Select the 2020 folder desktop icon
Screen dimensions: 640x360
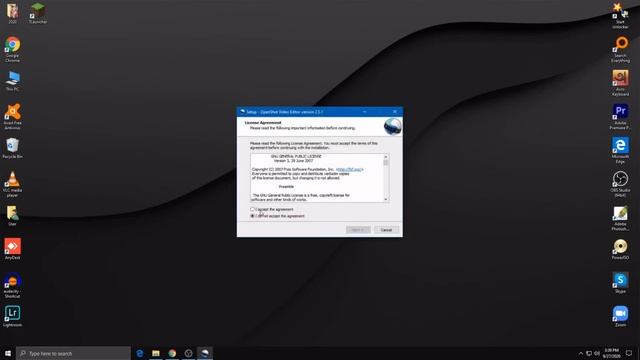(13, 13)
